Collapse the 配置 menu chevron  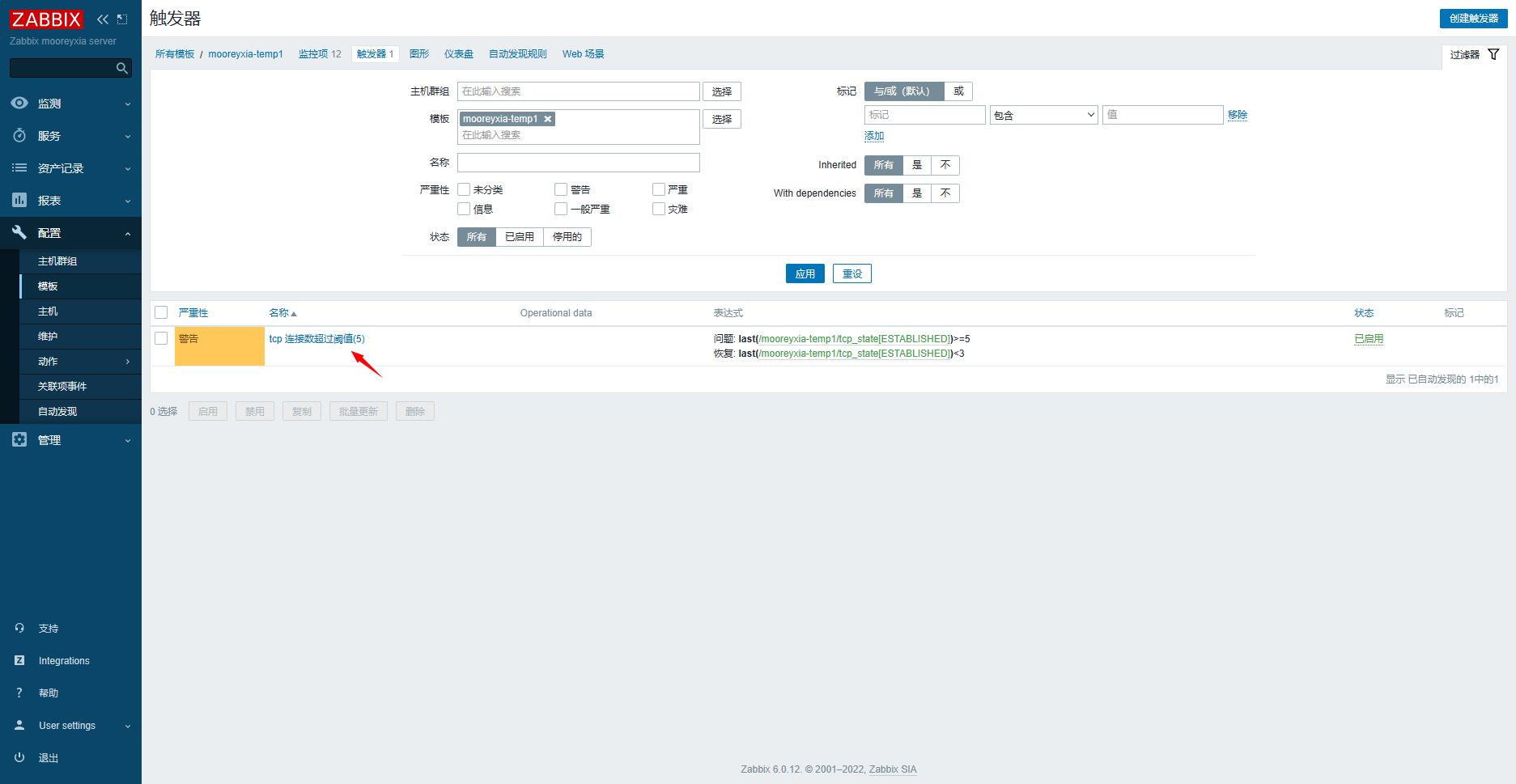click(128, 234)
